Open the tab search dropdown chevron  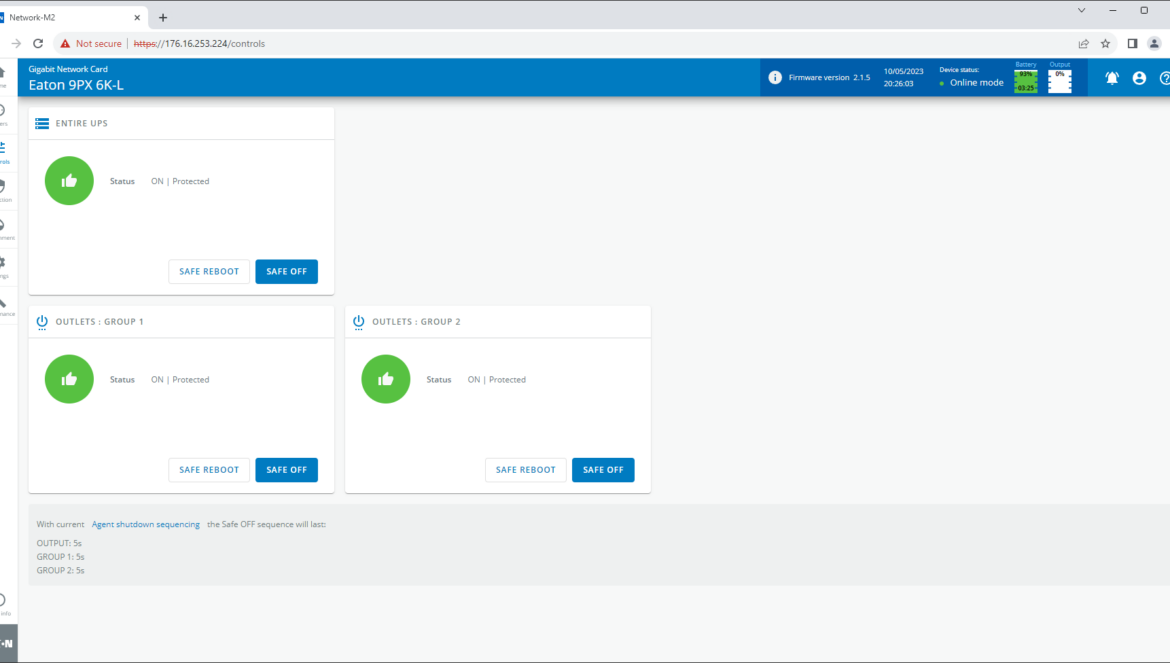point(1081,10)
